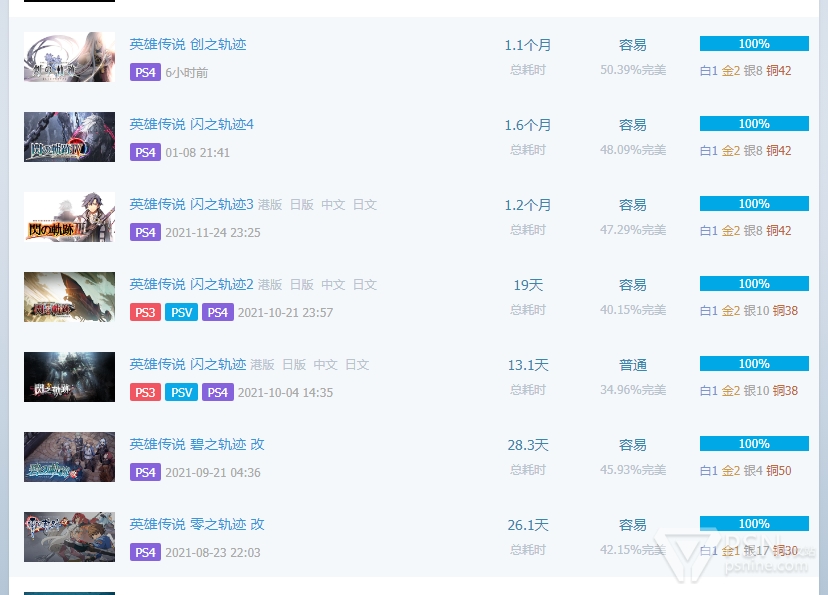Open the 零之轨迹 改 cover thumbnail
Image resolution: width=828 pixels, height=595 pixels.
pos(69,537)
